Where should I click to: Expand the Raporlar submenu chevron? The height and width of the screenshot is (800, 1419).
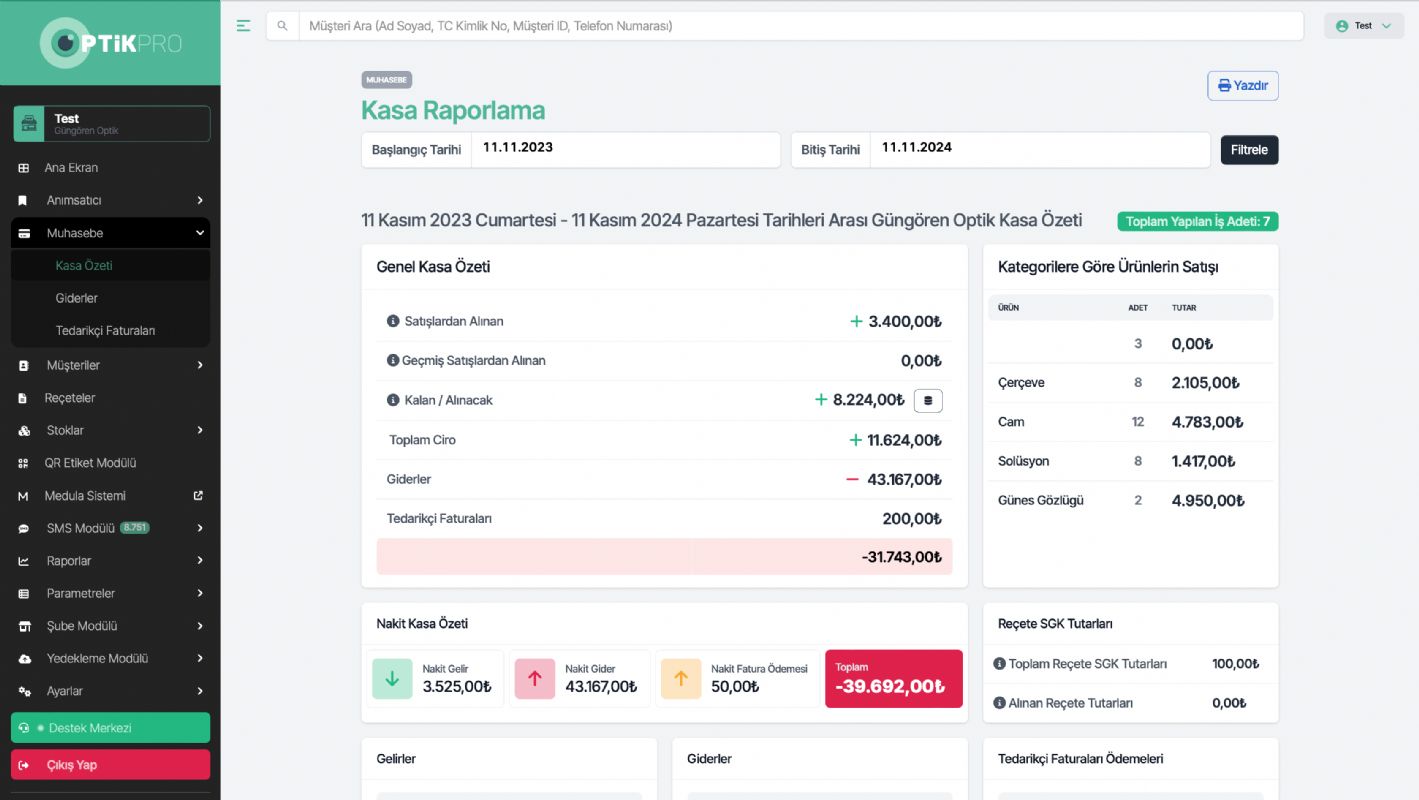(x=200, y=561)
